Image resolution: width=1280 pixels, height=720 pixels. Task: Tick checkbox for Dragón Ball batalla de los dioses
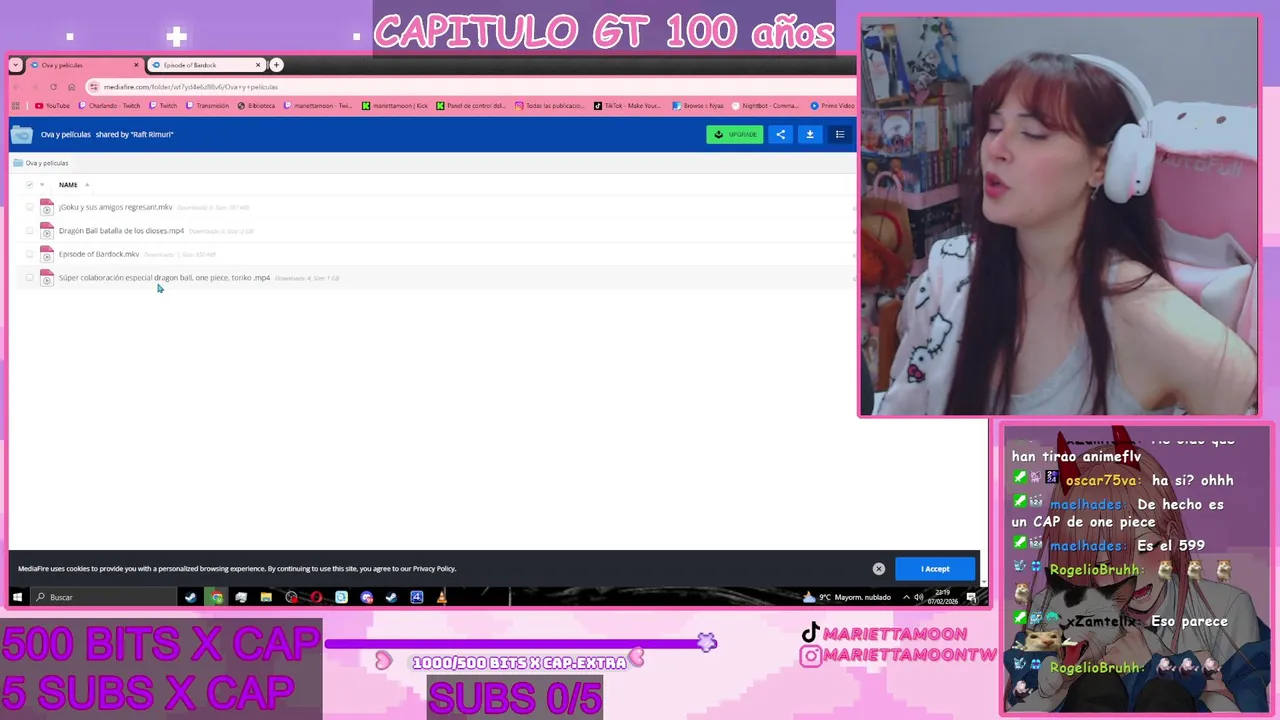point(29,231)
